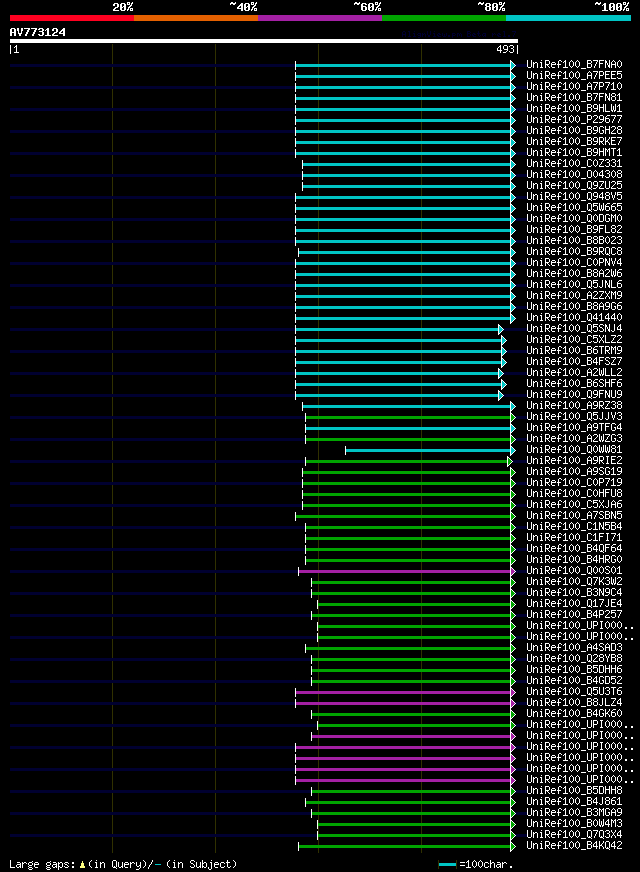Viewport: 640px width, 872px height.
Task: Select the UniRef100_C0Z331 label
Action: (574, 164)
